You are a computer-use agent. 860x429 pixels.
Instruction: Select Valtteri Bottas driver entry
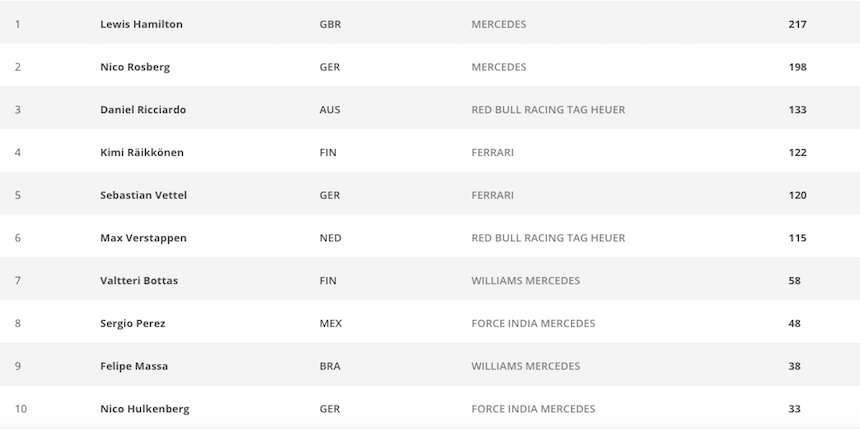139,281
